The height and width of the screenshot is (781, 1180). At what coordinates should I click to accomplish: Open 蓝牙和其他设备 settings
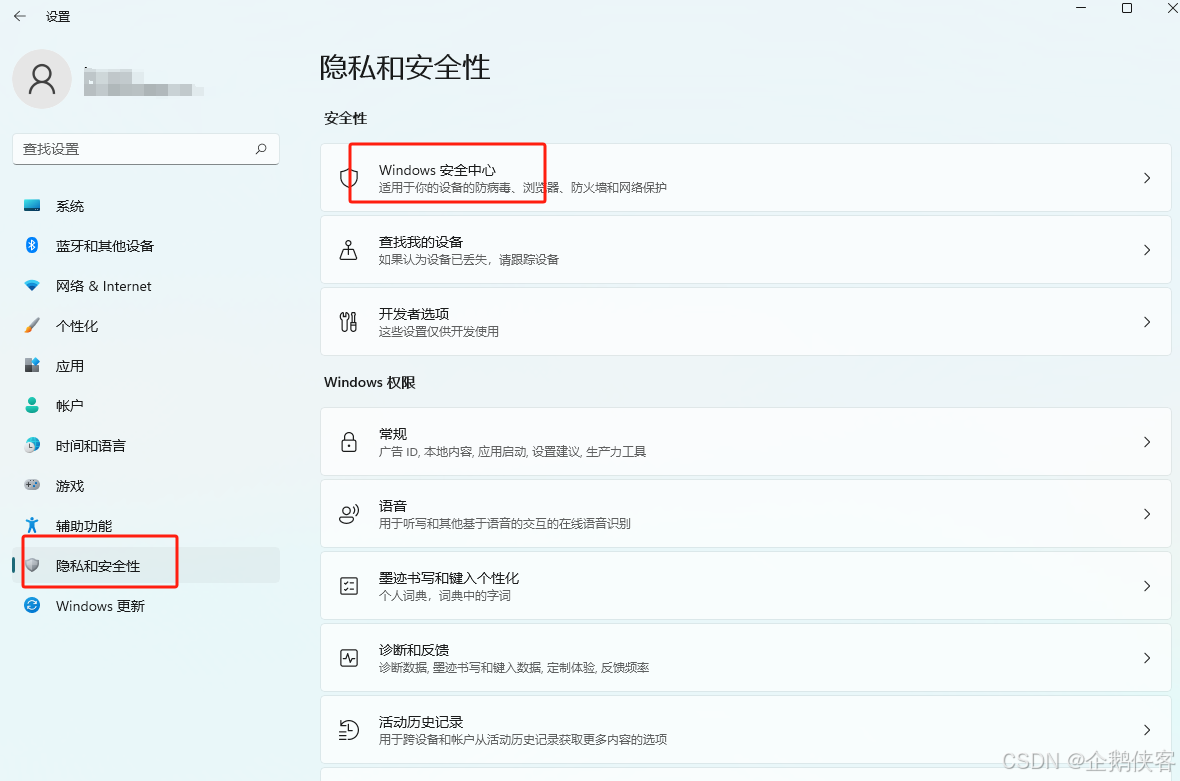point(146,246)
